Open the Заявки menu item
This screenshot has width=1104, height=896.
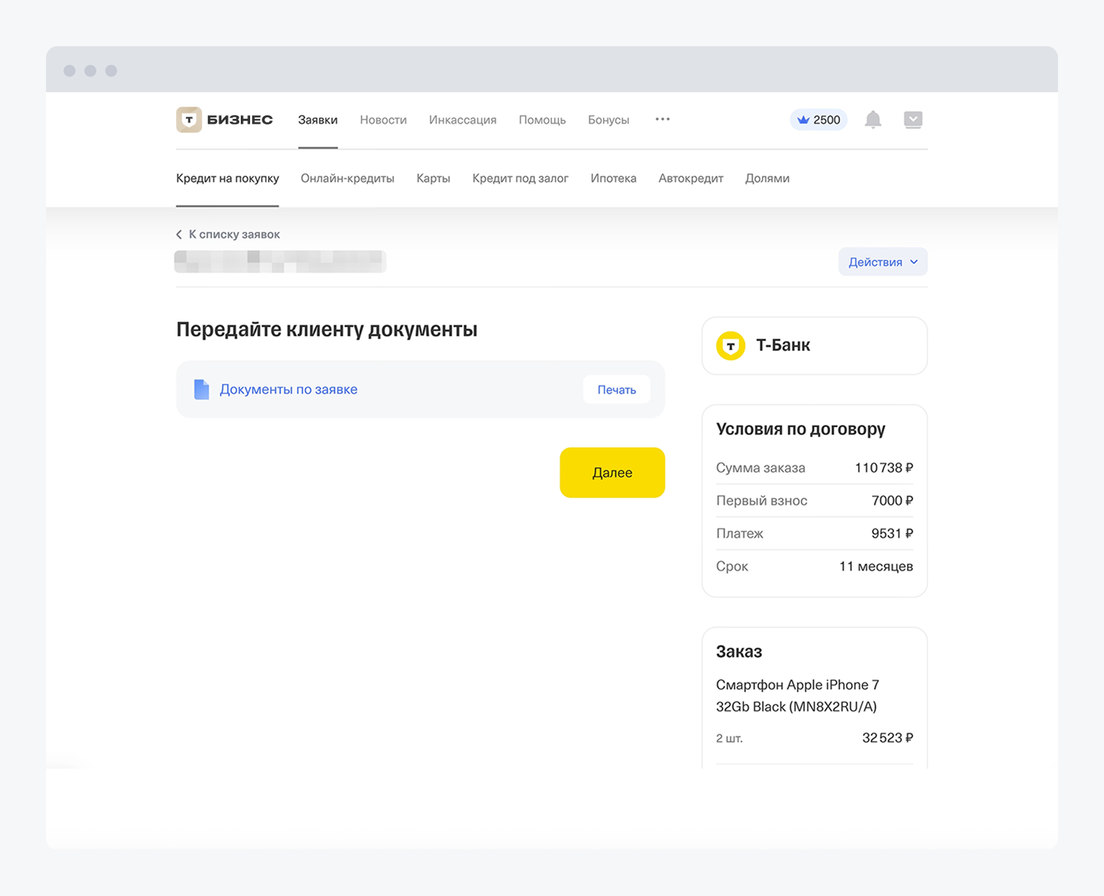pyautogui.click(x=318, y=120)
